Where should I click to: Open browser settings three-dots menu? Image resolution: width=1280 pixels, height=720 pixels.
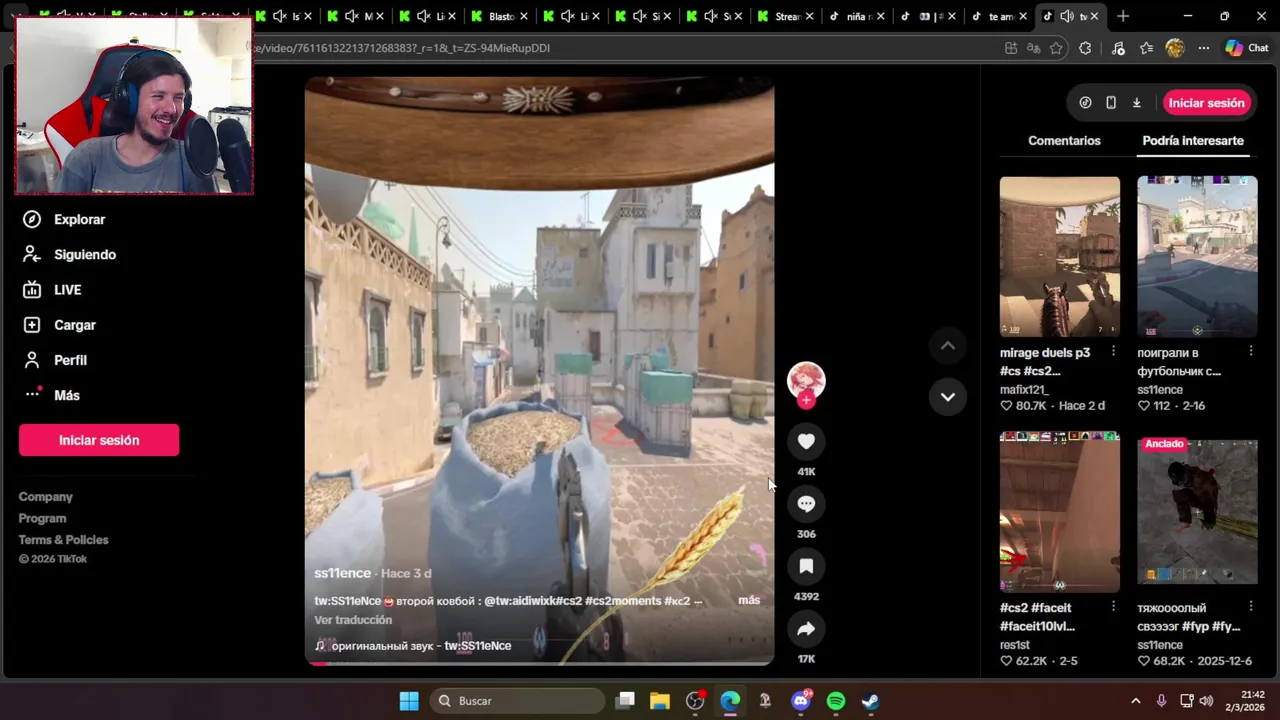click(x=1203, y=48)
